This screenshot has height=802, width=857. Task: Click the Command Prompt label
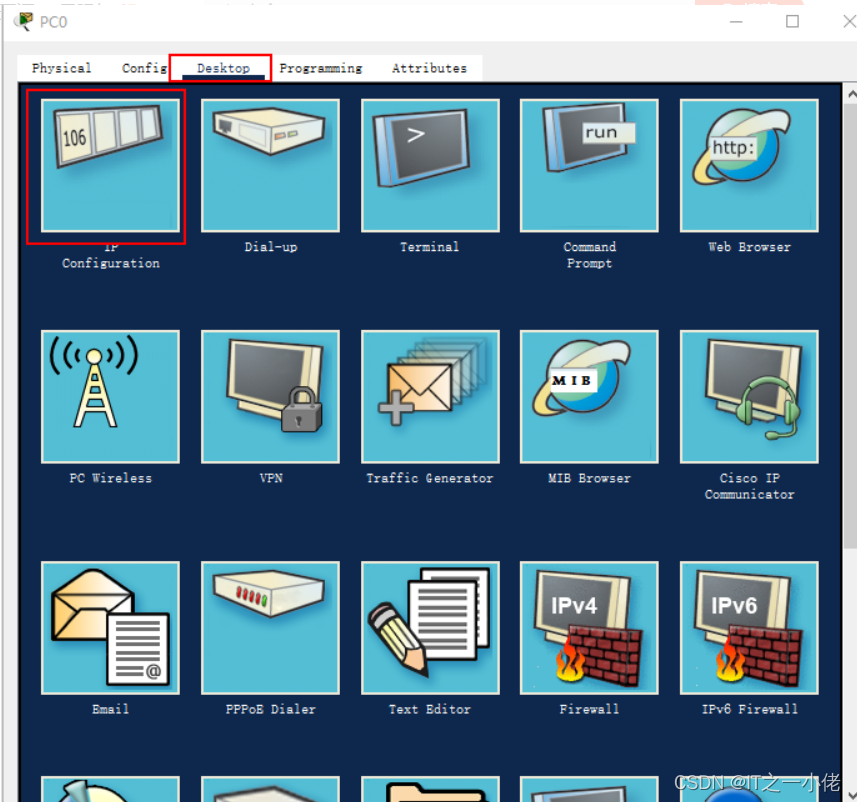[589, 255]
